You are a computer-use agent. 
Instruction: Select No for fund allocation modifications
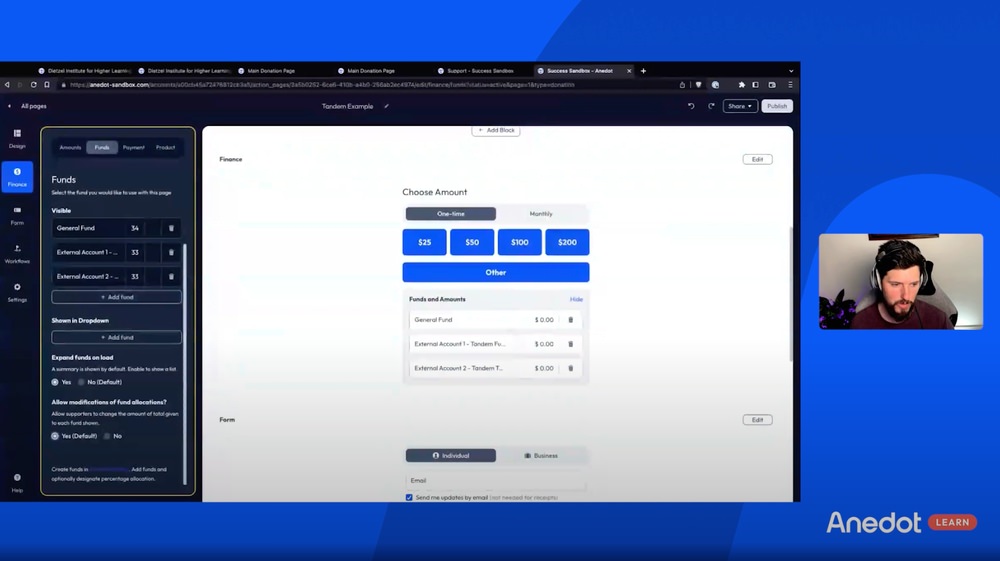(x=107, y=436)
